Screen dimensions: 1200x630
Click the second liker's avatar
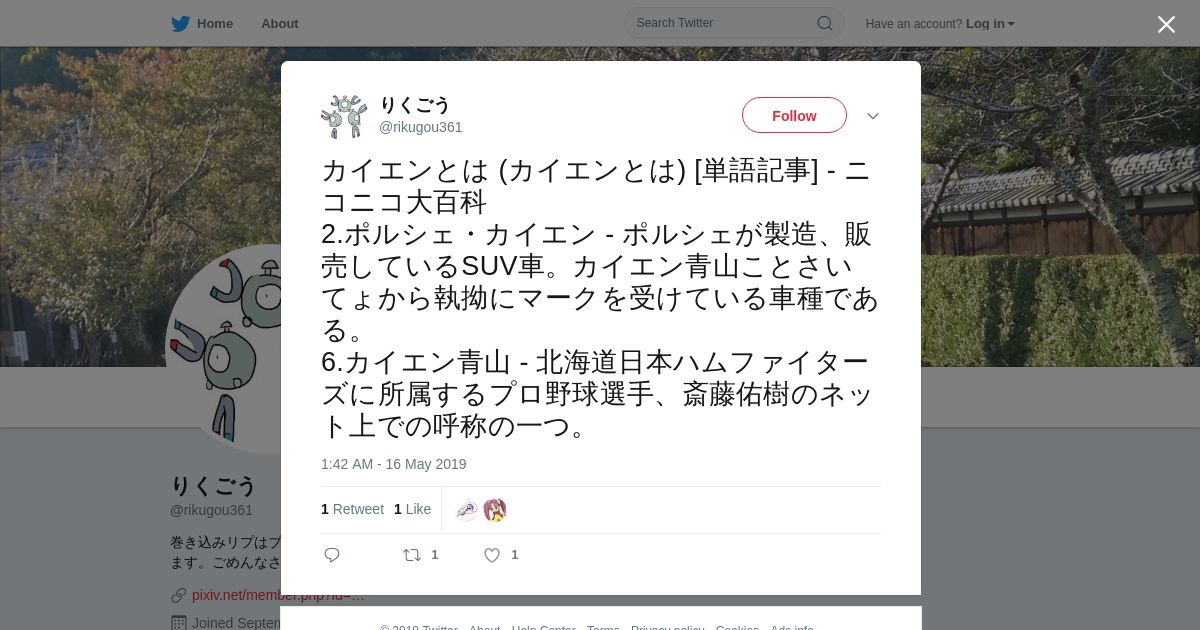point(495,510)
